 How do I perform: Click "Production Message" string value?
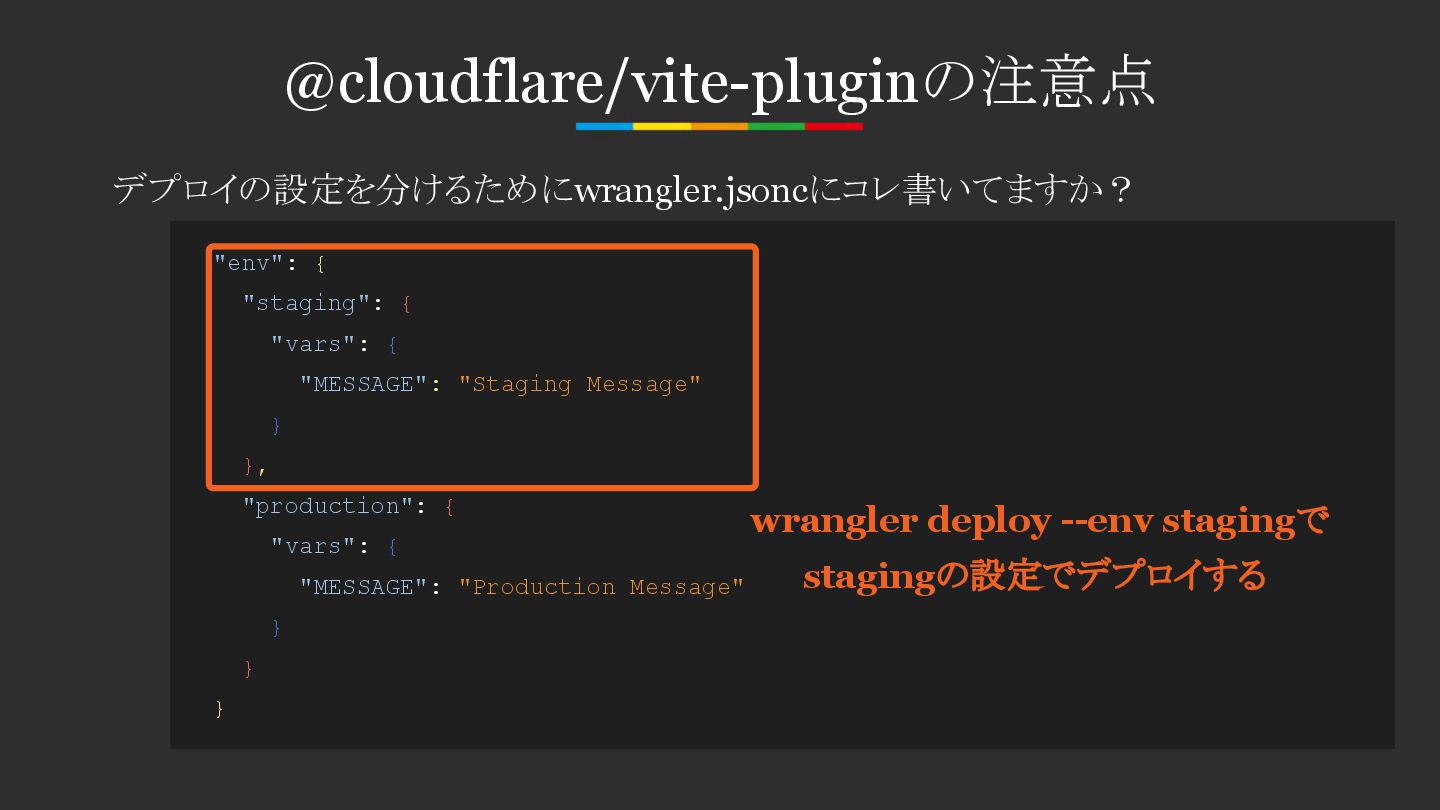pos(601,587)
